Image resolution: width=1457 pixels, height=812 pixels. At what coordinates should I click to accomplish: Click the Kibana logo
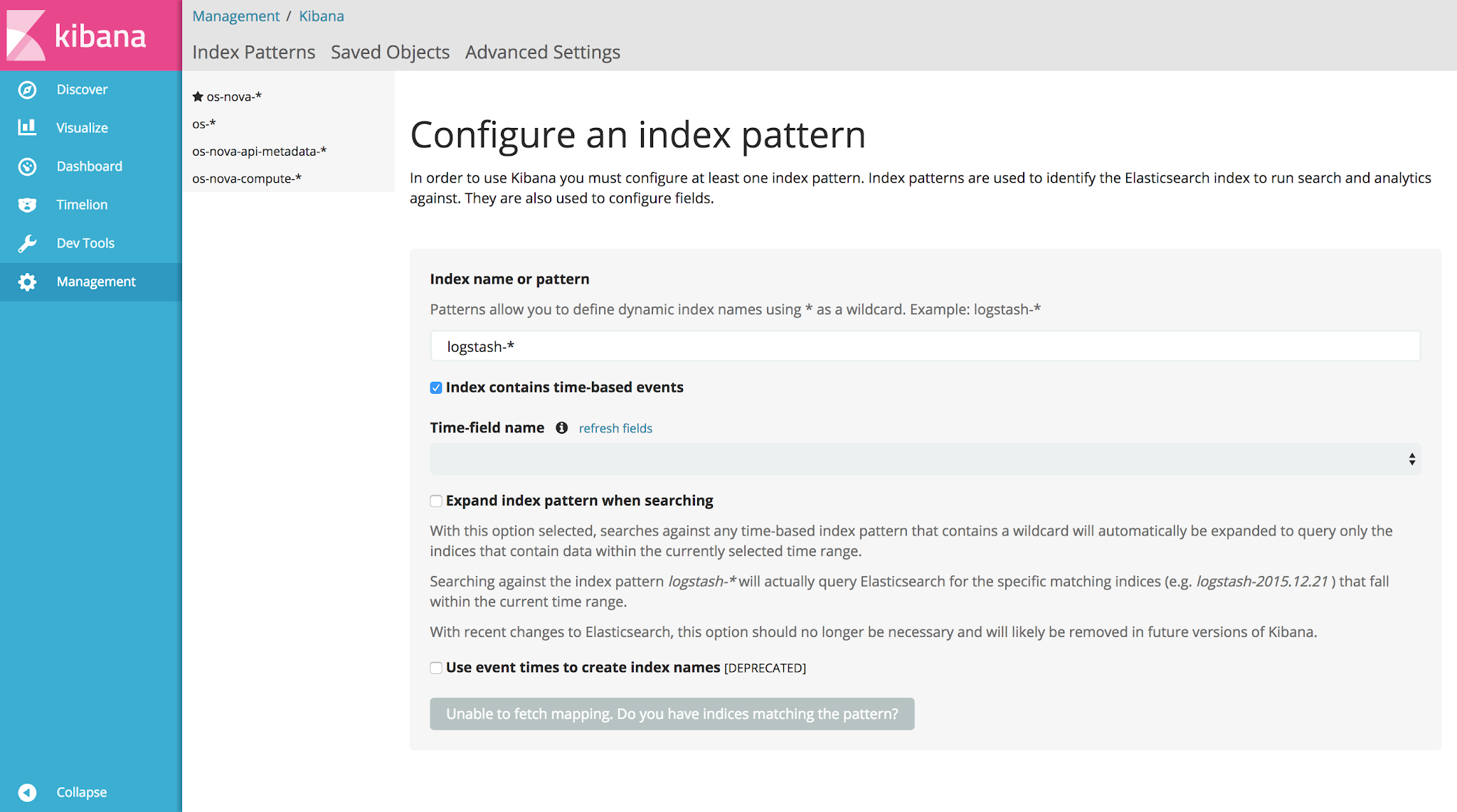(x=77, y=35)
